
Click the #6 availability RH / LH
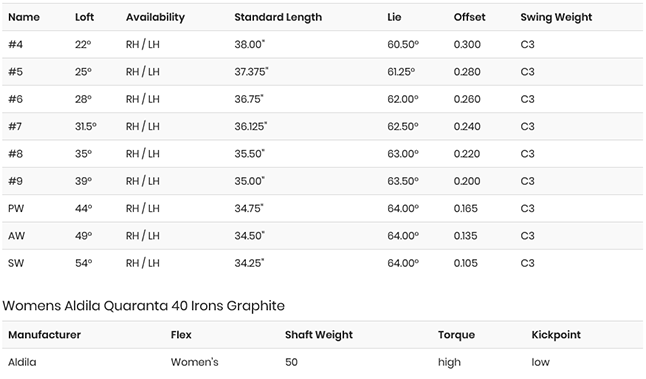coord(143,99)
